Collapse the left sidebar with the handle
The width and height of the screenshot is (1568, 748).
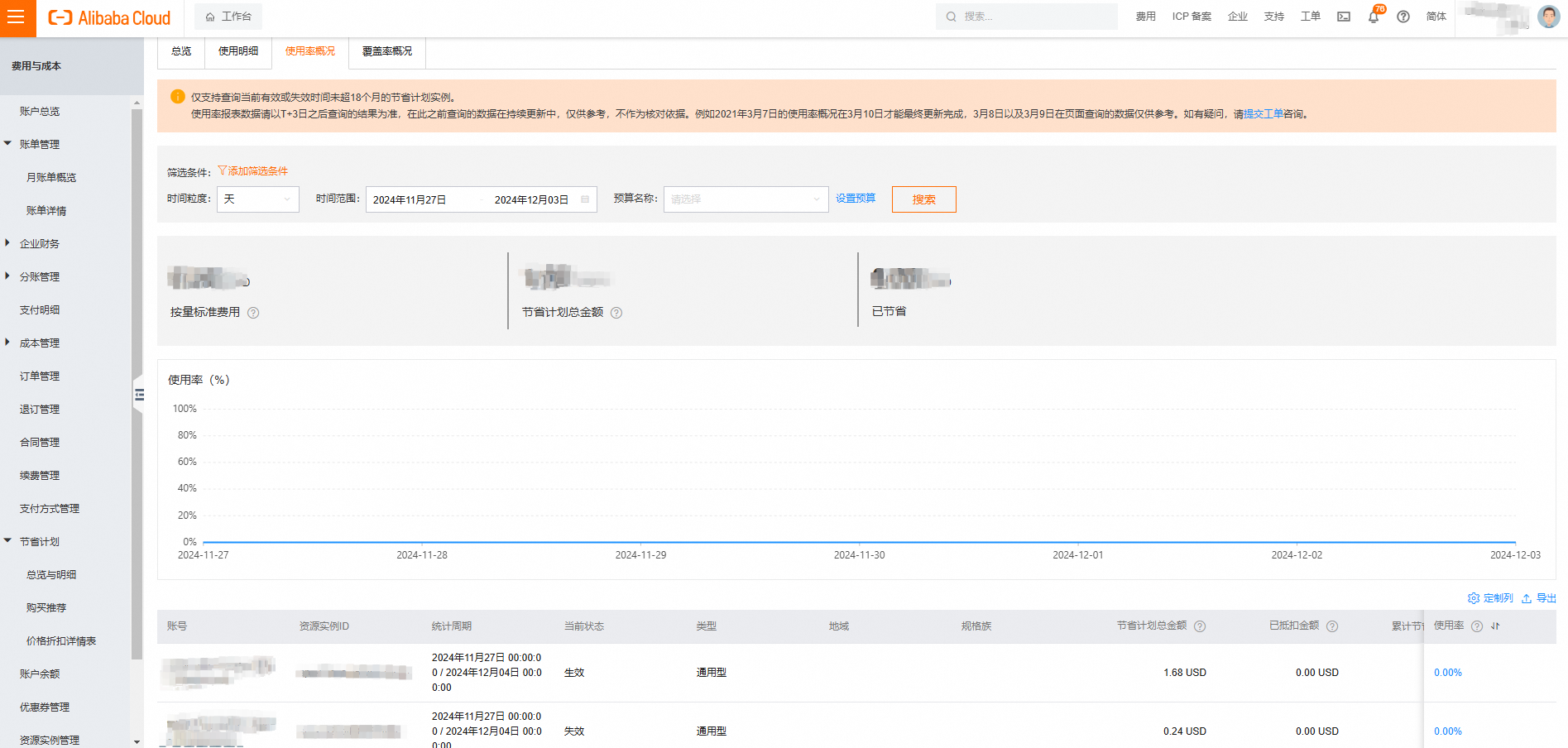[138, 395]
